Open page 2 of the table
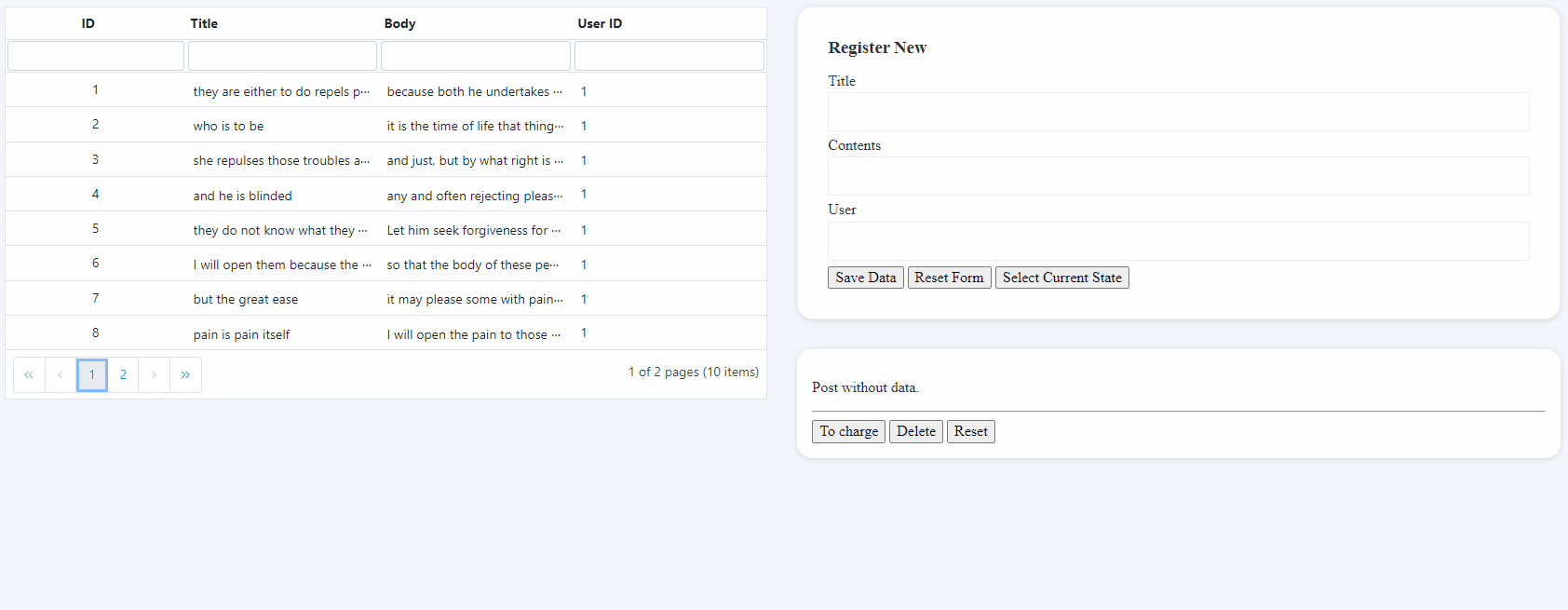Viewport: 1568px width, 610px height. click(123, 374)
